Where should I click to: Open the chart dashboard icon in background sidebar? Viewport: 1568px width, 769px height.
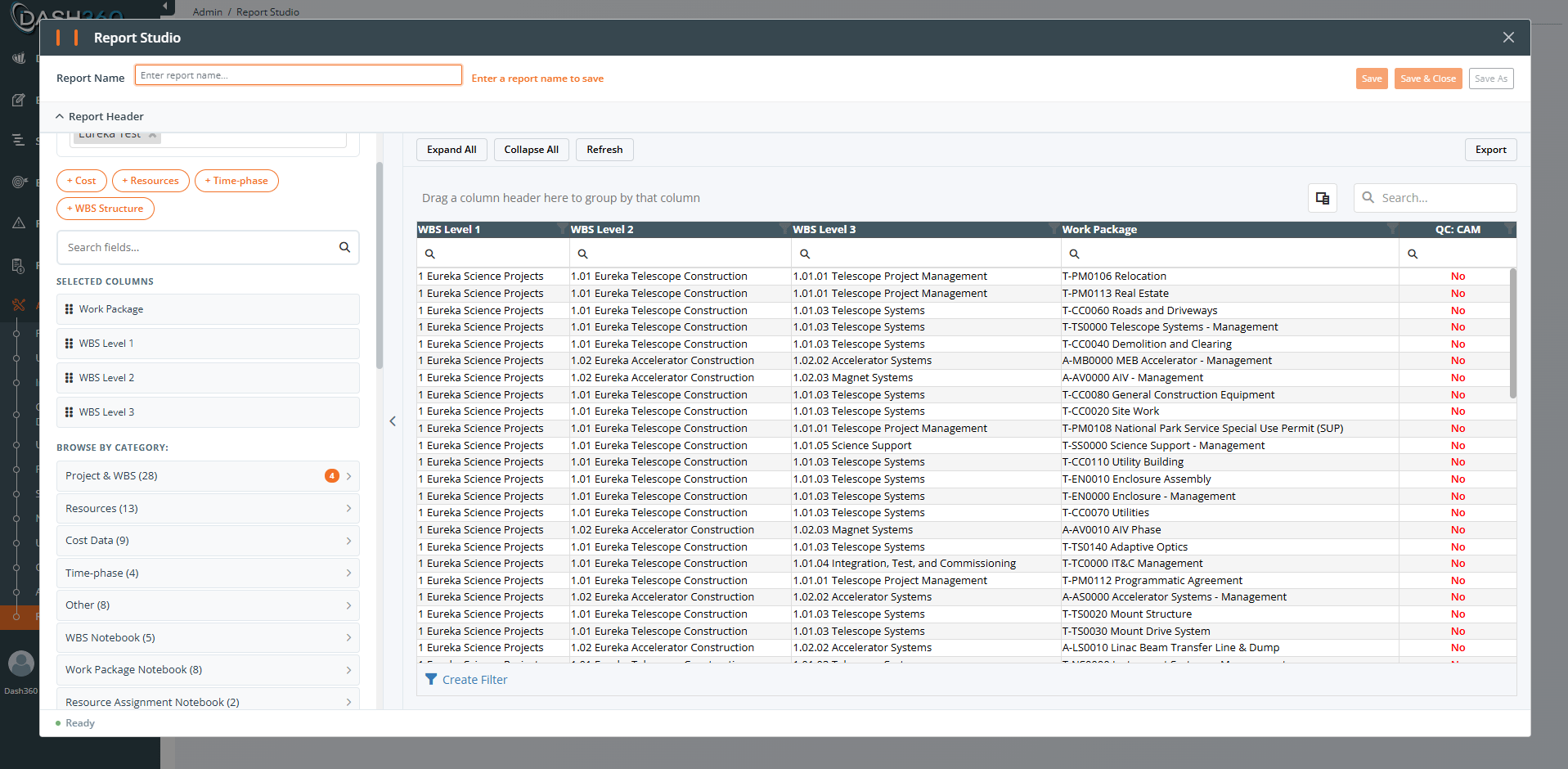(19, 58)
